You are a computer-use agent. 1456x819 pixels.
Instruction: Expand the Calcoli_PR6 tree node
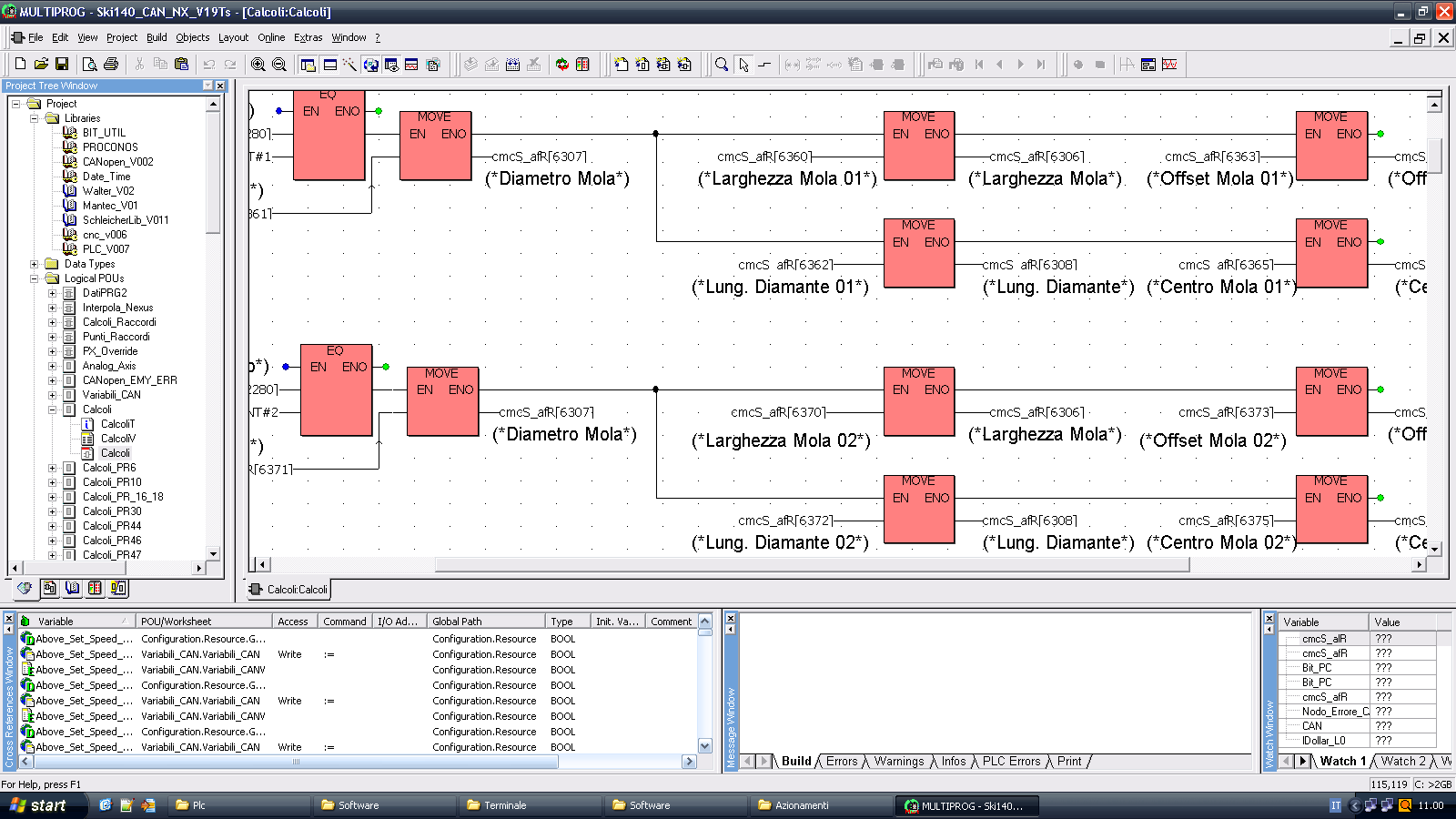[x=52, y=468]
